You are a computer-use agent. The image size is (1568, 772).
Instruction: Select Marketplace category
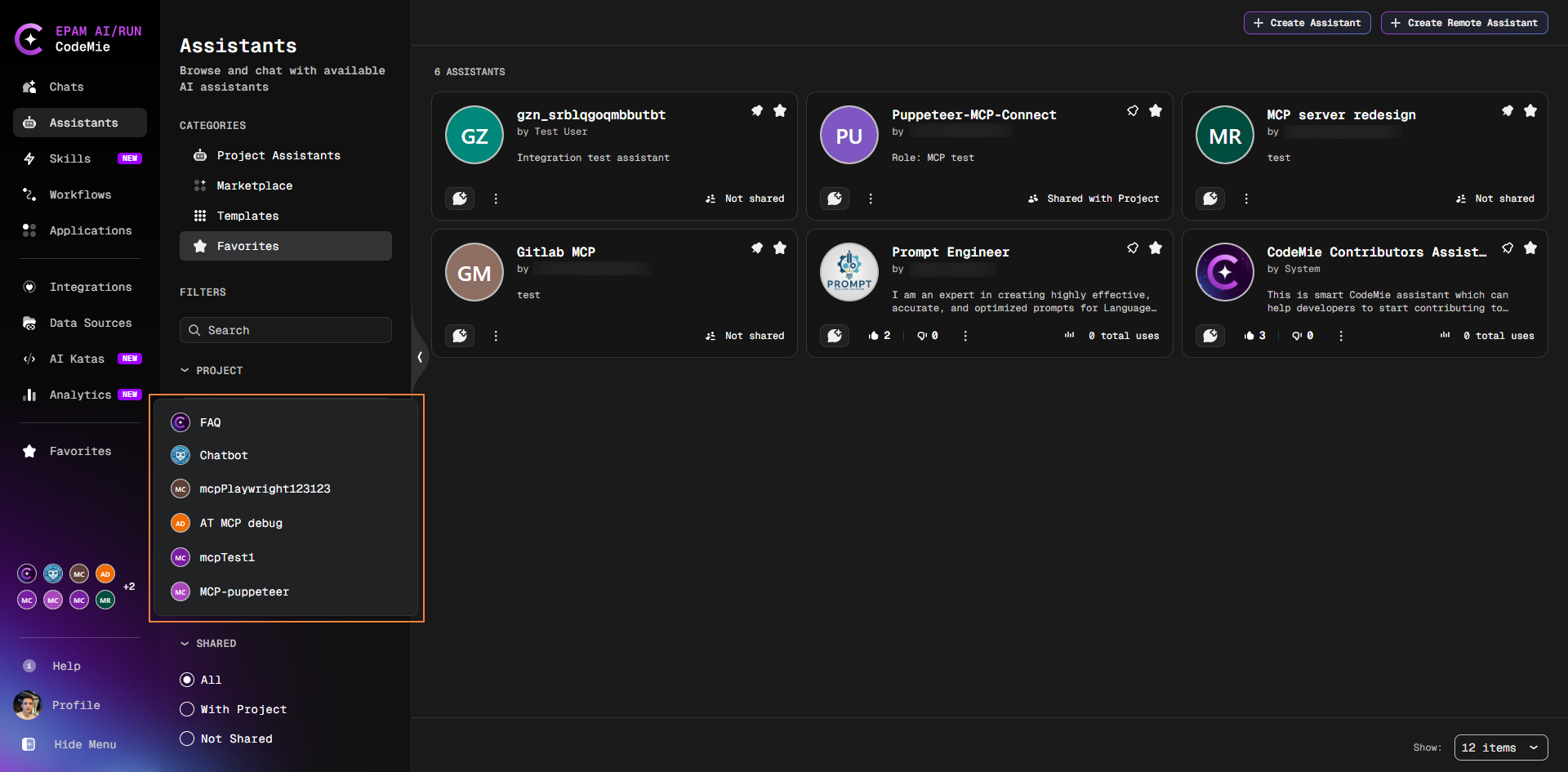(286, 185)
